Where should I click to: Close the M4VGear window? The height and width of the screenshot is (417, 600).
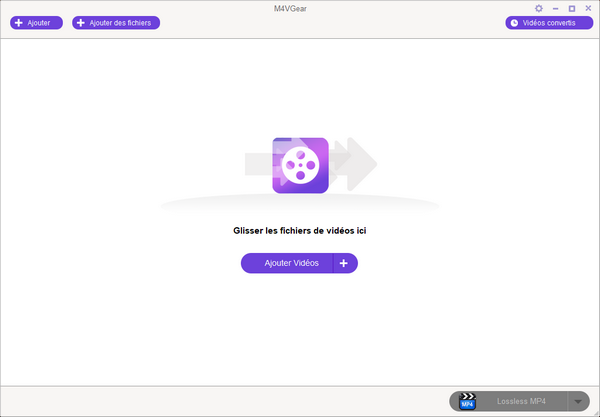tap(588, 8)
